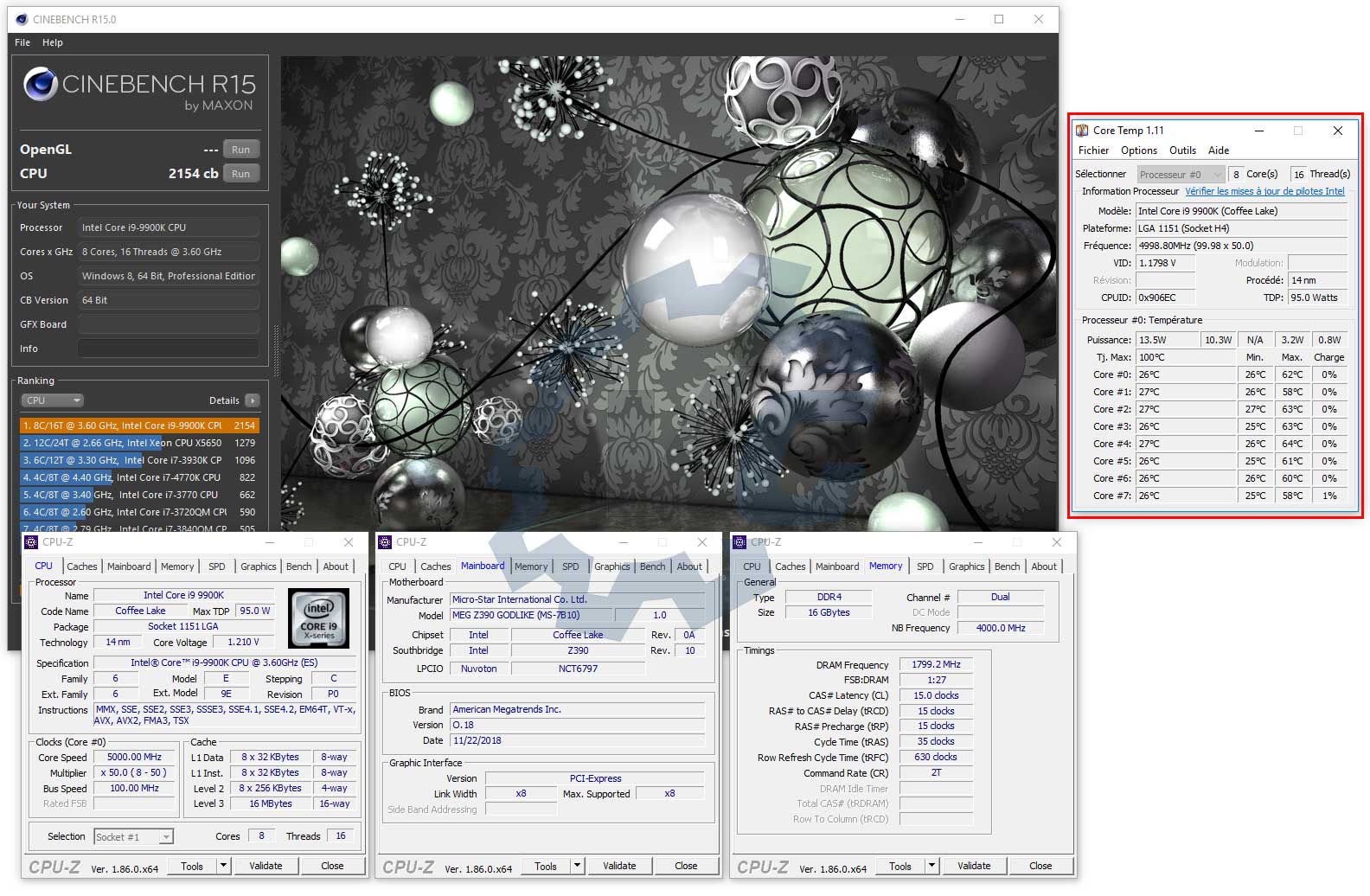Open Tools dropdown arrow in CPU tab window
Viewport: 1370px width, 896px height.
[223, 866]
